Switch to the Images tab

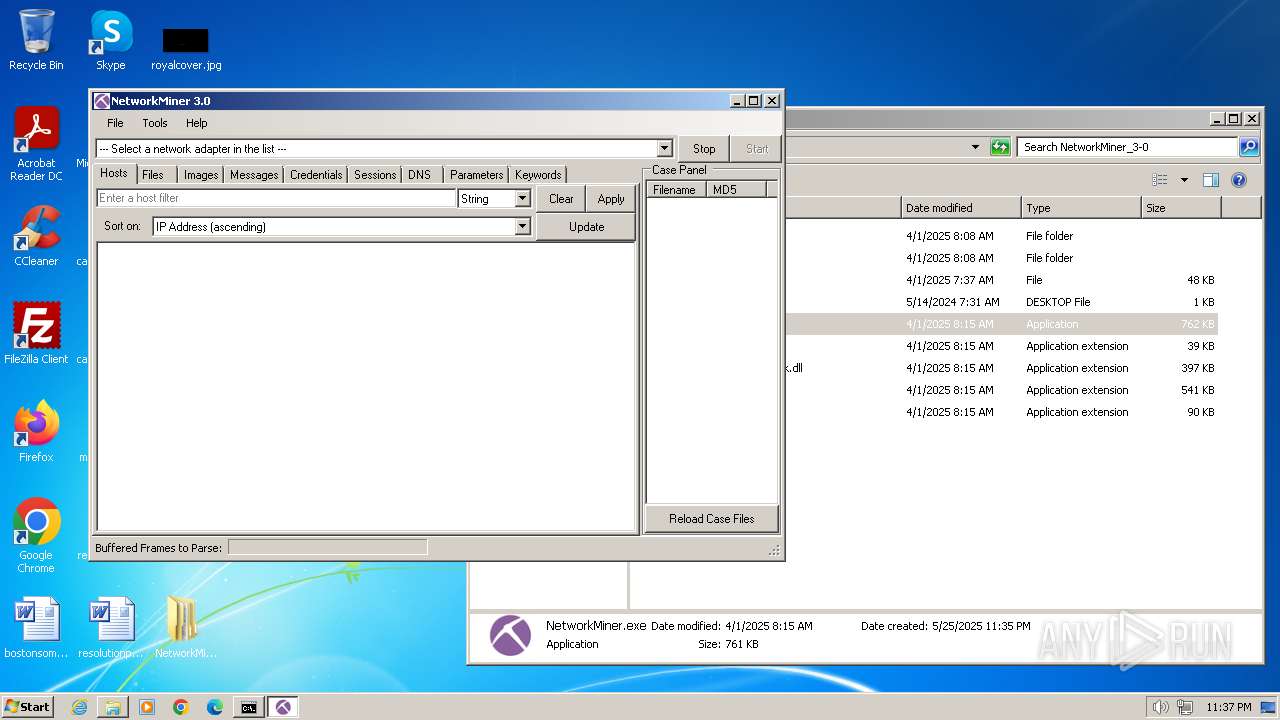(201, 174)
